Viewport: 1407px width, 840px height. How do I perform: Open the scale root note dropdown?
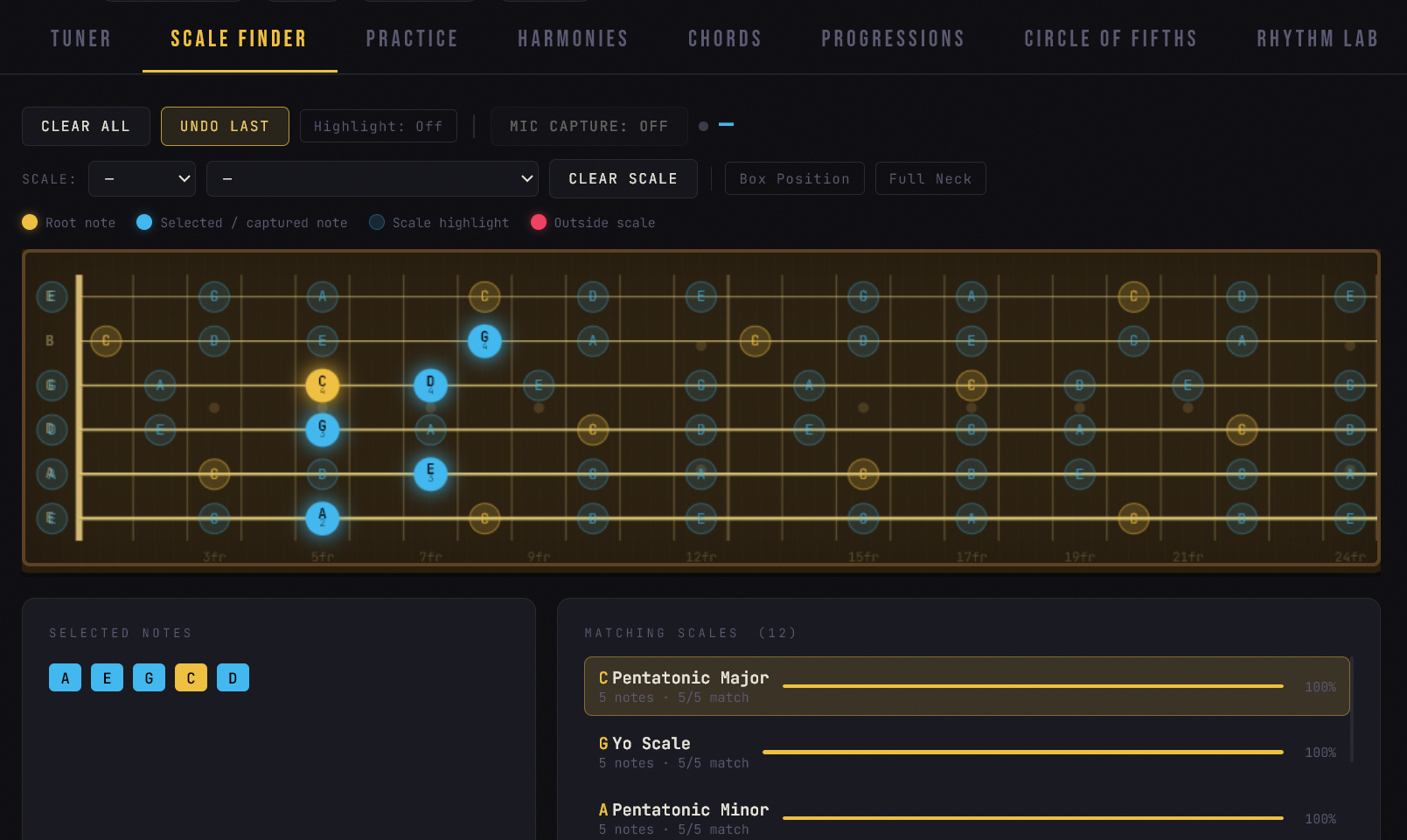(x=142, y=178)
